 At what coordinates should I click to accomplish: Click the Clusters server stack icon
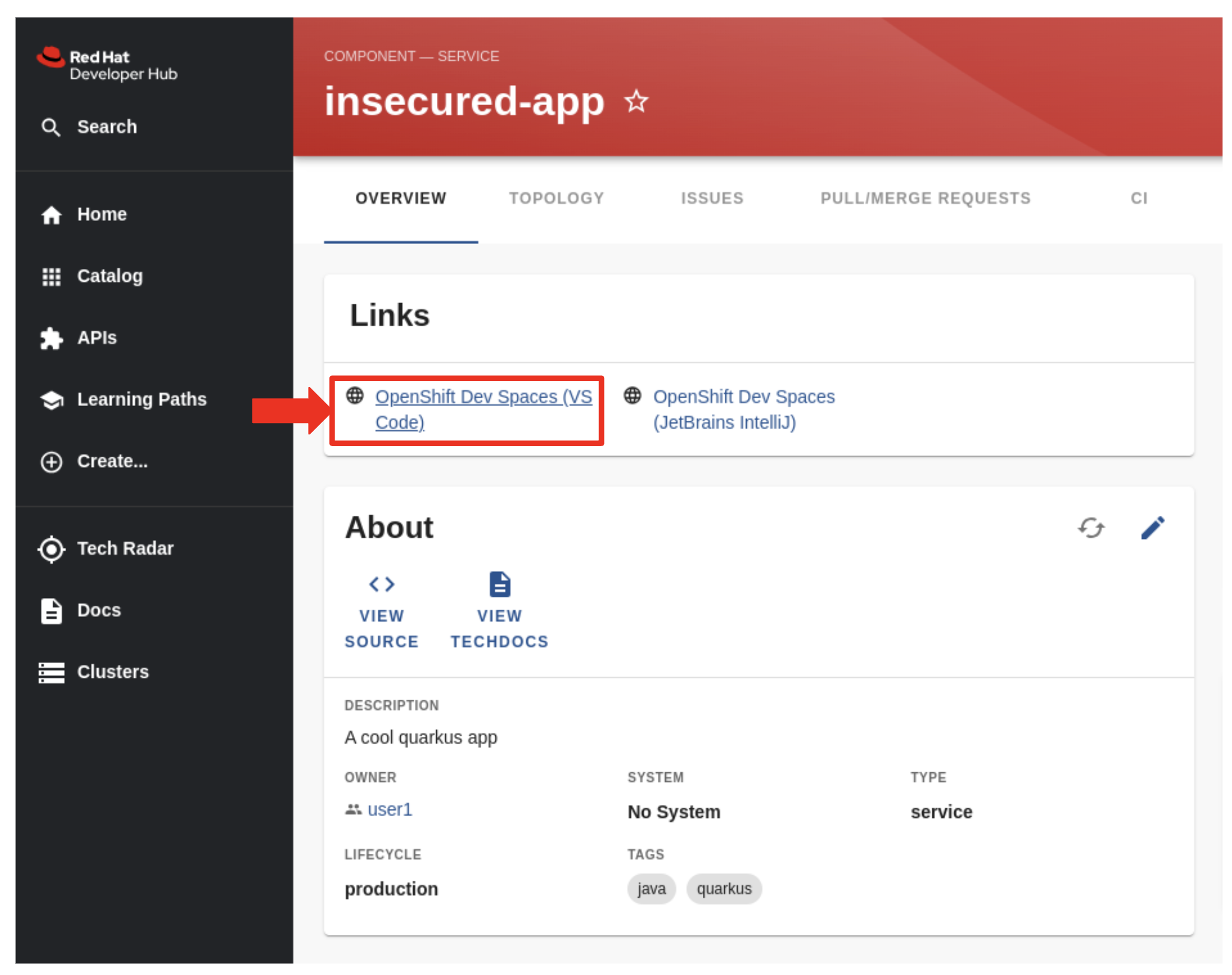pyautogui.click(x=51, y=672)
